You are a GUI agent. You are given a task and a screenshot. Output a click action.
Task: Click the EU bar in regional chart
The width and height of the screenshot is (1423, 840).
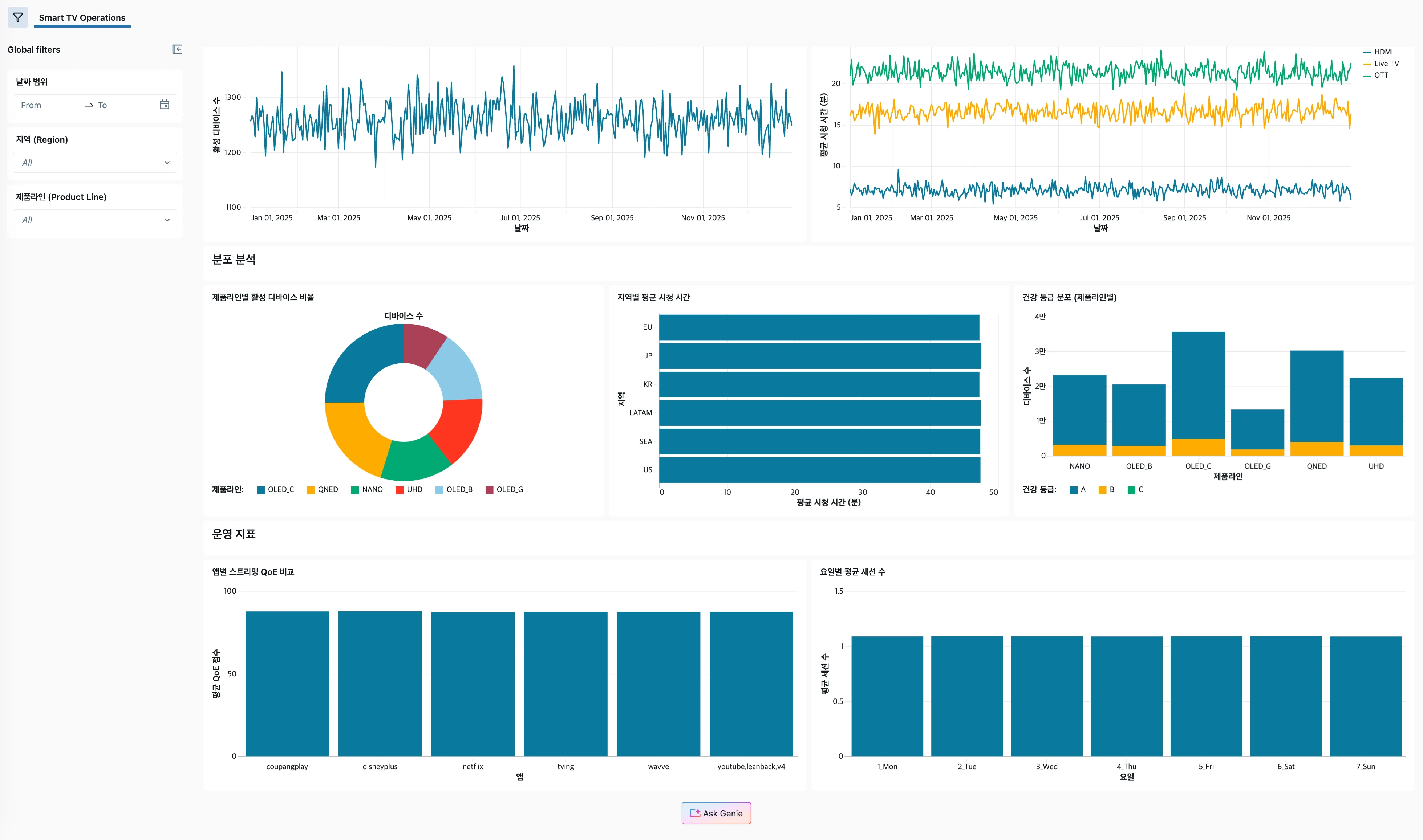click(819, 327)
